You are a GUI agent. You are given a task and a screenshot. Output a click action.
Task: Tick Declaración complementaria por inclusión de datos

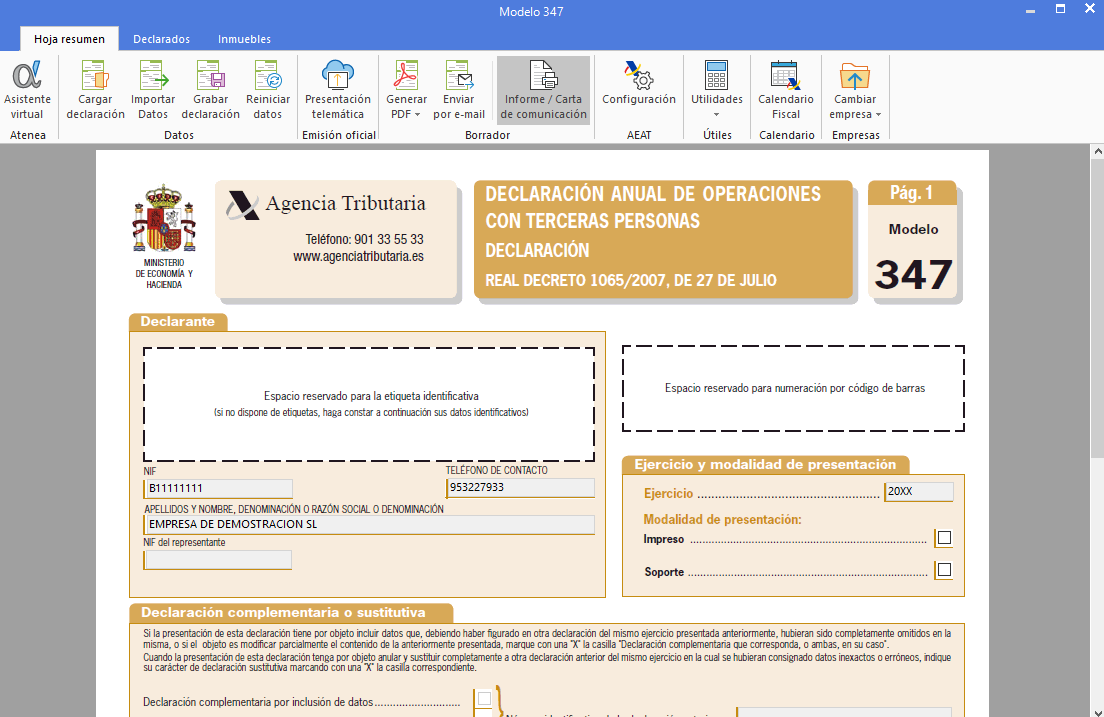(484, 699)
